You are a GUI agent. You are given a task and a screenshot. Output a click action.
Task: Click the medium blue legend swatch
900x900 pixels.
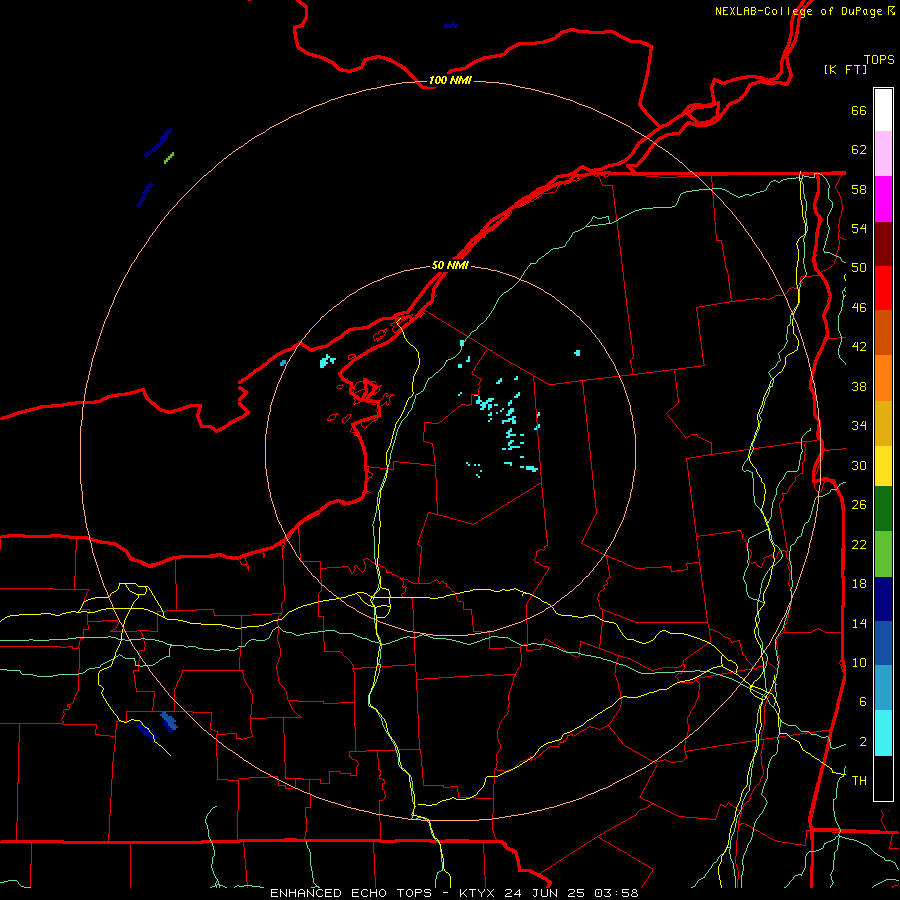coord(883,643)
